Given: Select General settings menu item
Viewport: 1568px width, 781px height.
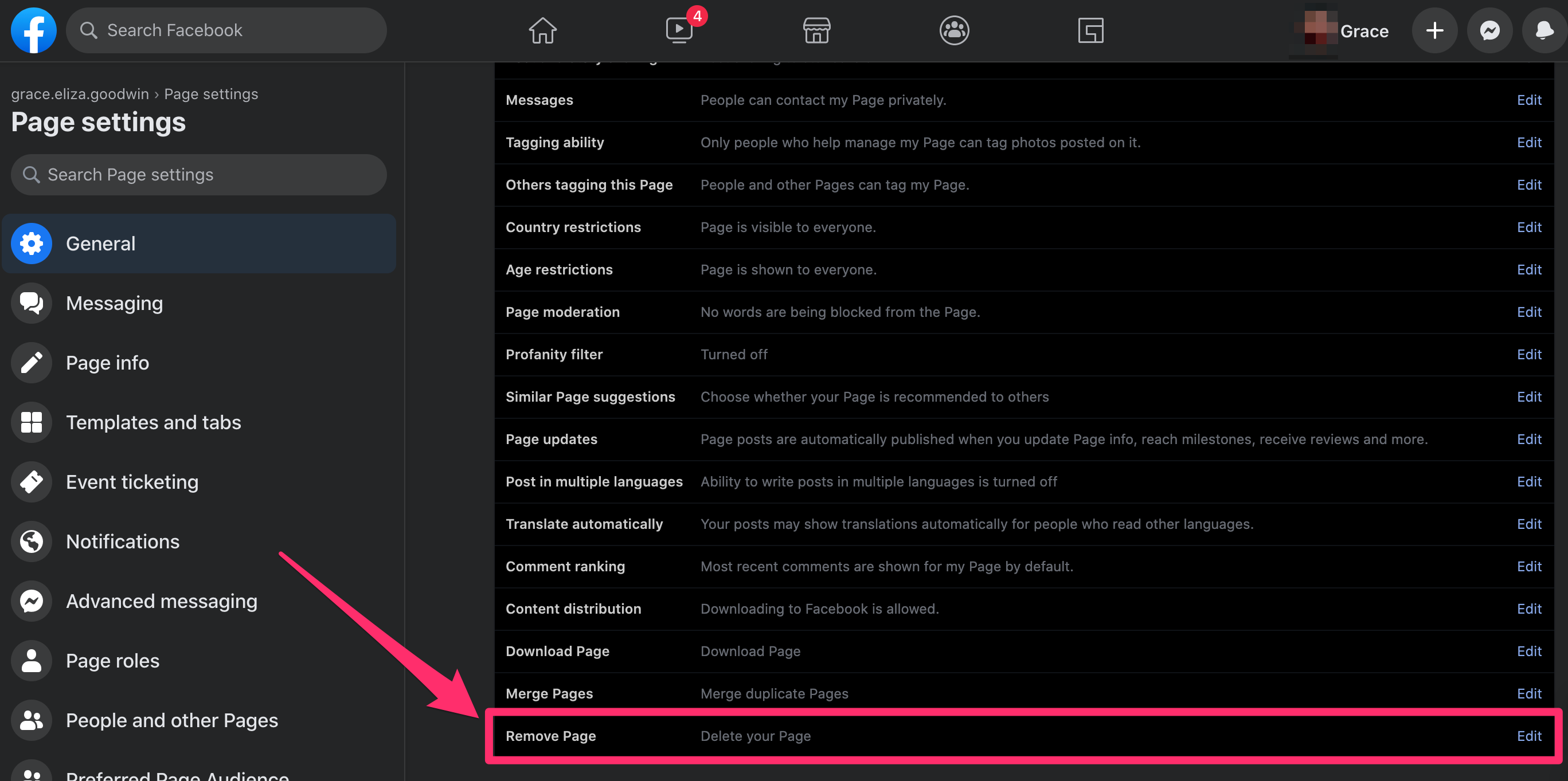Looking at the screenshot, I should (198, 242).
